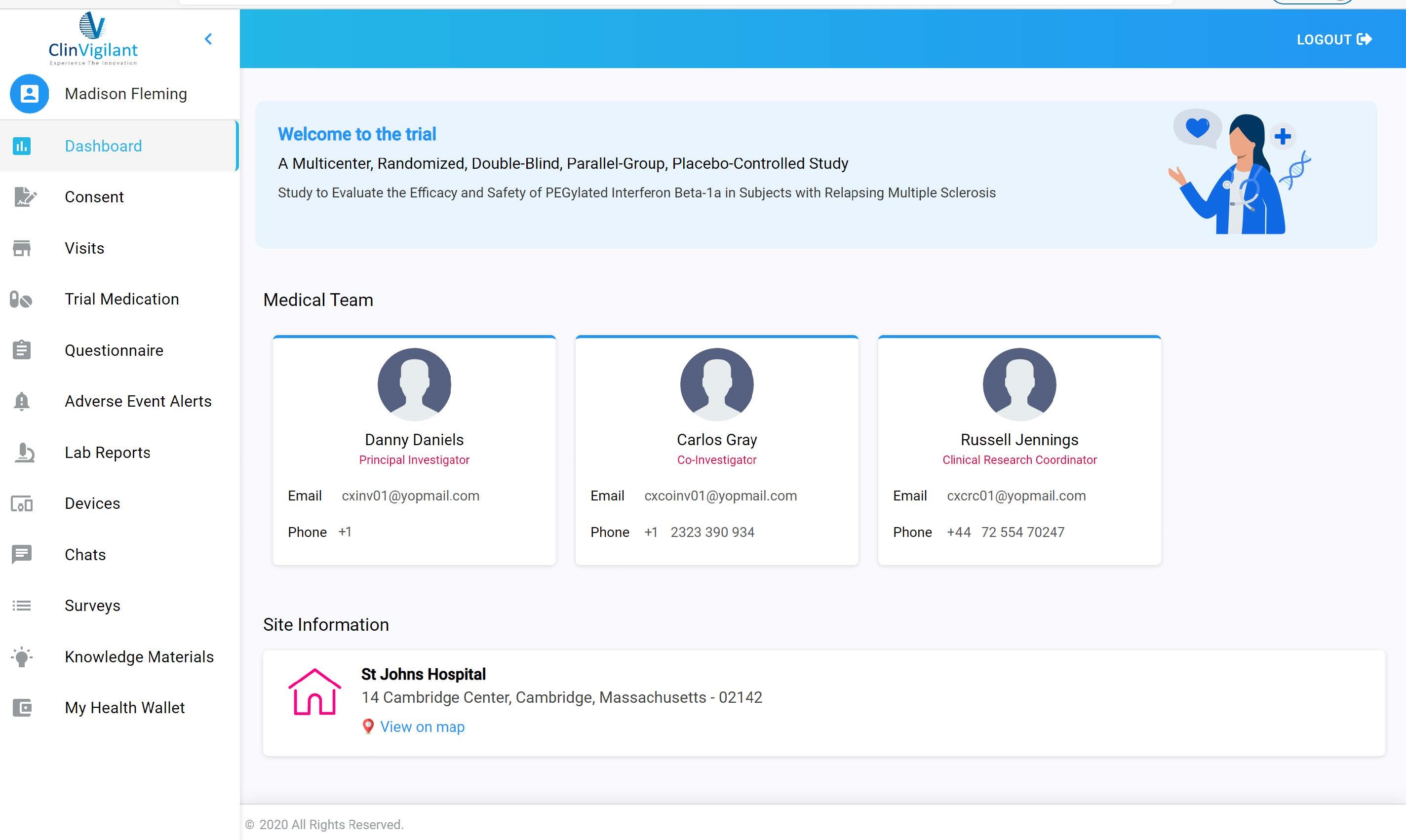
Task: Navigate to the Dashboard menu entry
Action: [103, 146]
